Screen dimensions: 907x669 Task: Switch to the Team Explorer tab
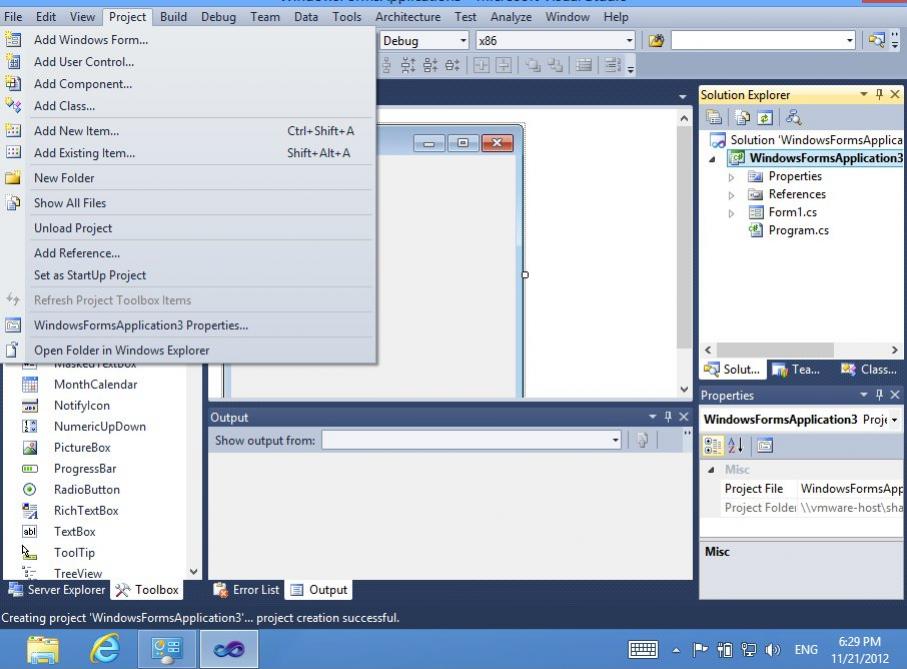pos(795,369)
